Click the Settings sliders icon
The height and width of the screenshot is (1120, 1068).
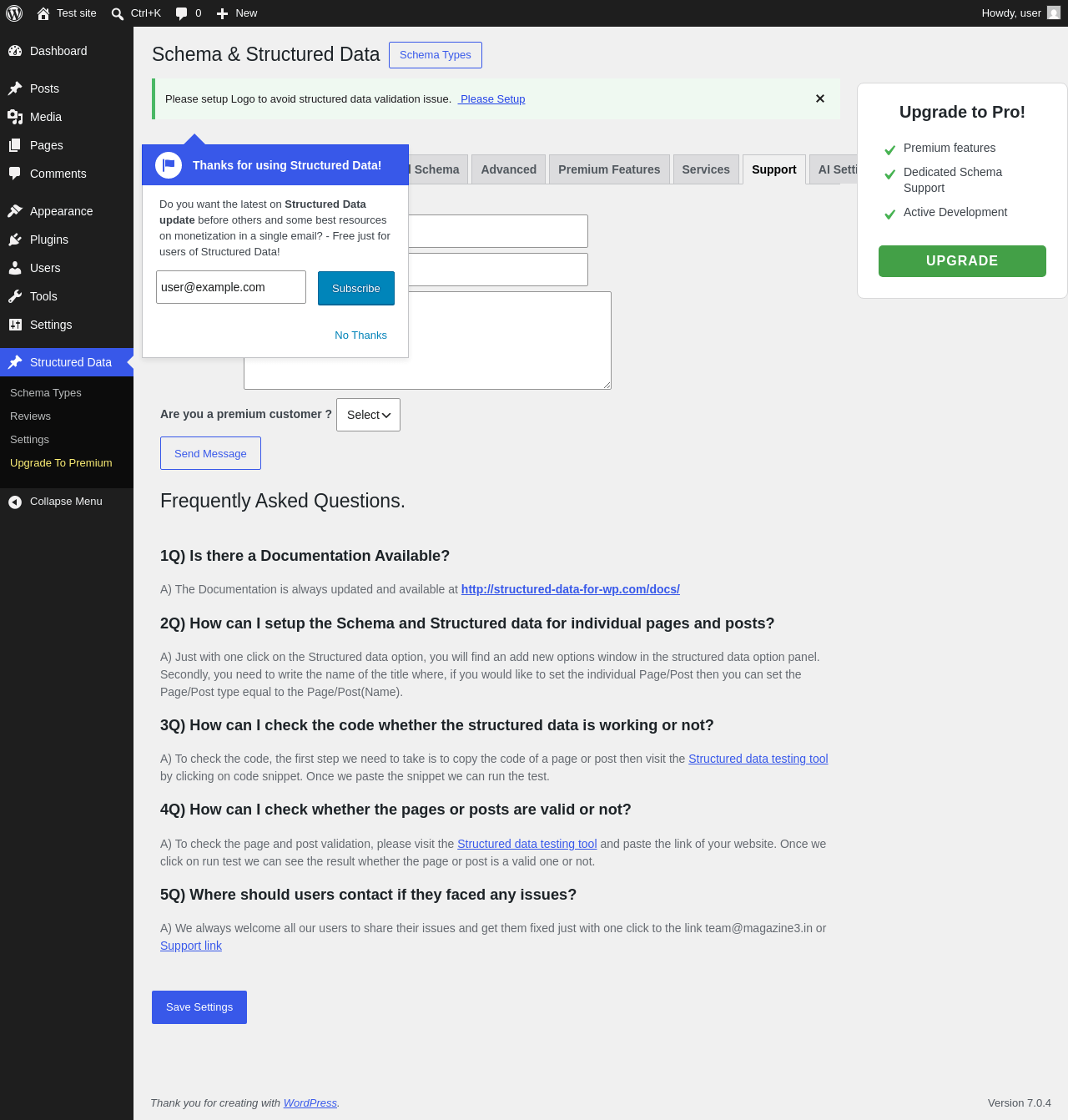(15, 325)
